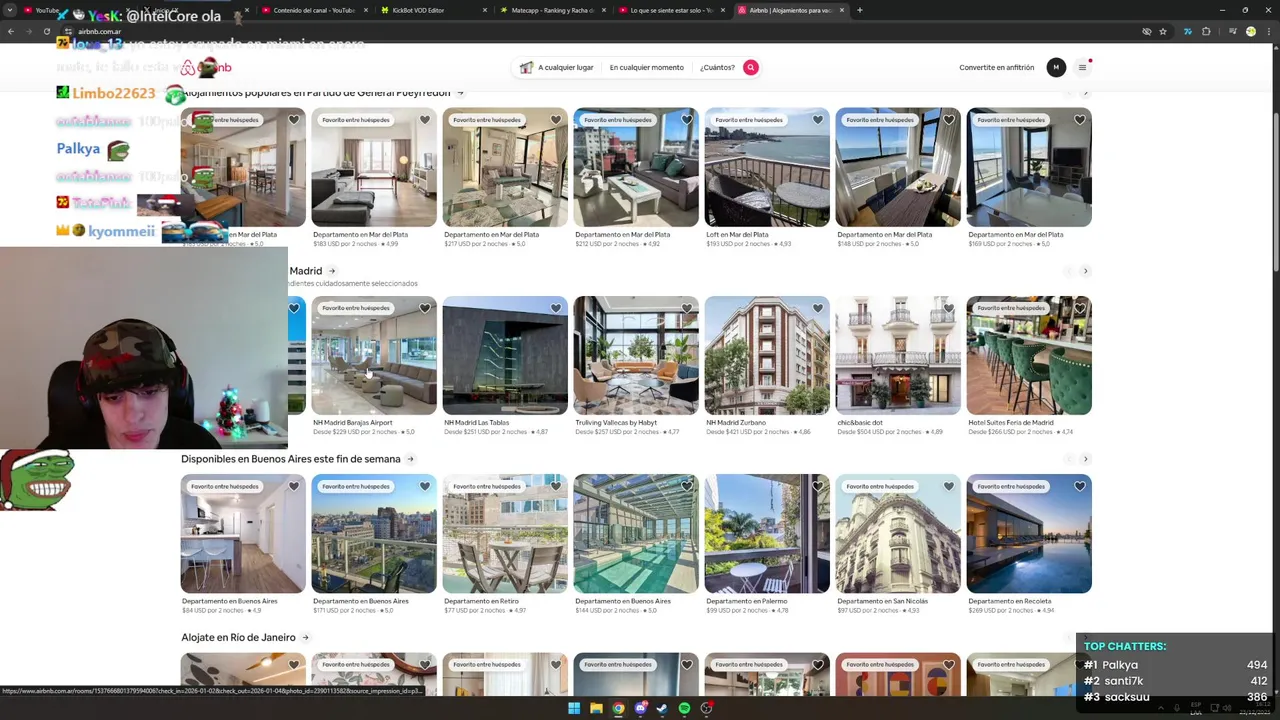The image size is (1280, 720).
Task: Open Alojate en Rio de Janeiro section
Action: pos(238,637)
